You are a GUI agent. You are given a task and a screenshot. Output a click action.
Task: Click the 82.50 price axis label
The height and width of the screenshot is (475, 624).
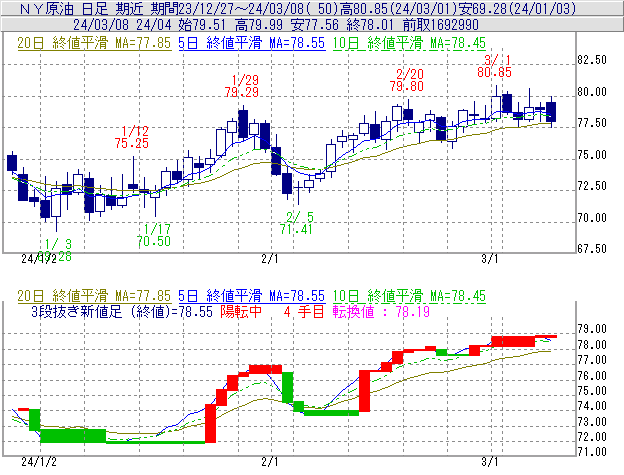point(592,60)
